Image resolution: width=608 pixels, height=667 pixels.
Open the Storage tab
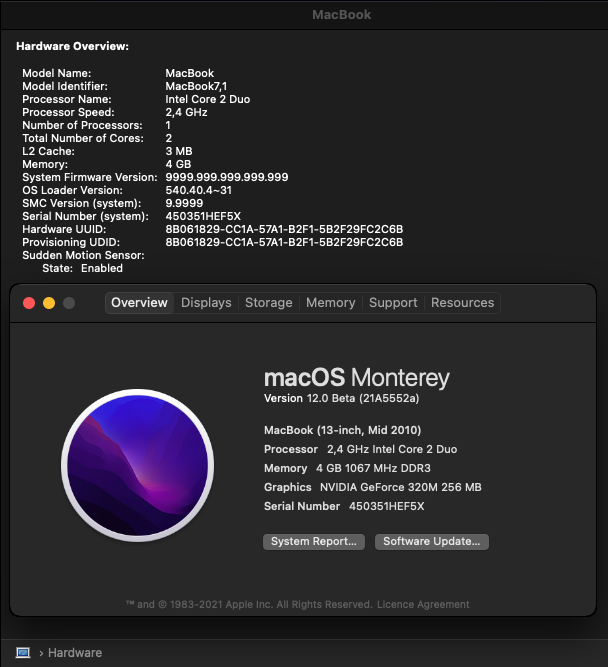(x=268, y=303)
